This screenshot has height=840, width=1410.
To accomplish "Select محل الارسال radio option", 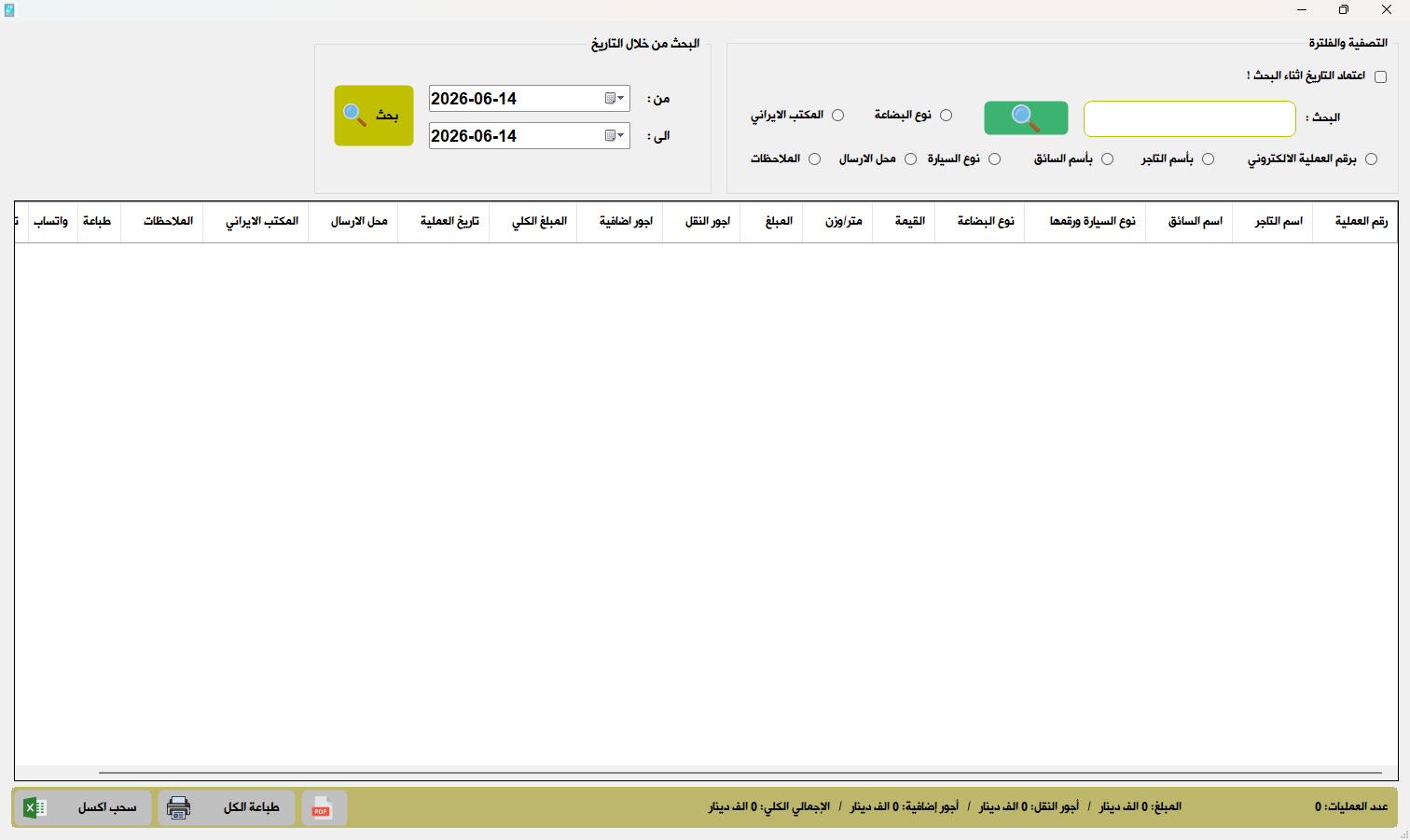I will click(910, 159).
